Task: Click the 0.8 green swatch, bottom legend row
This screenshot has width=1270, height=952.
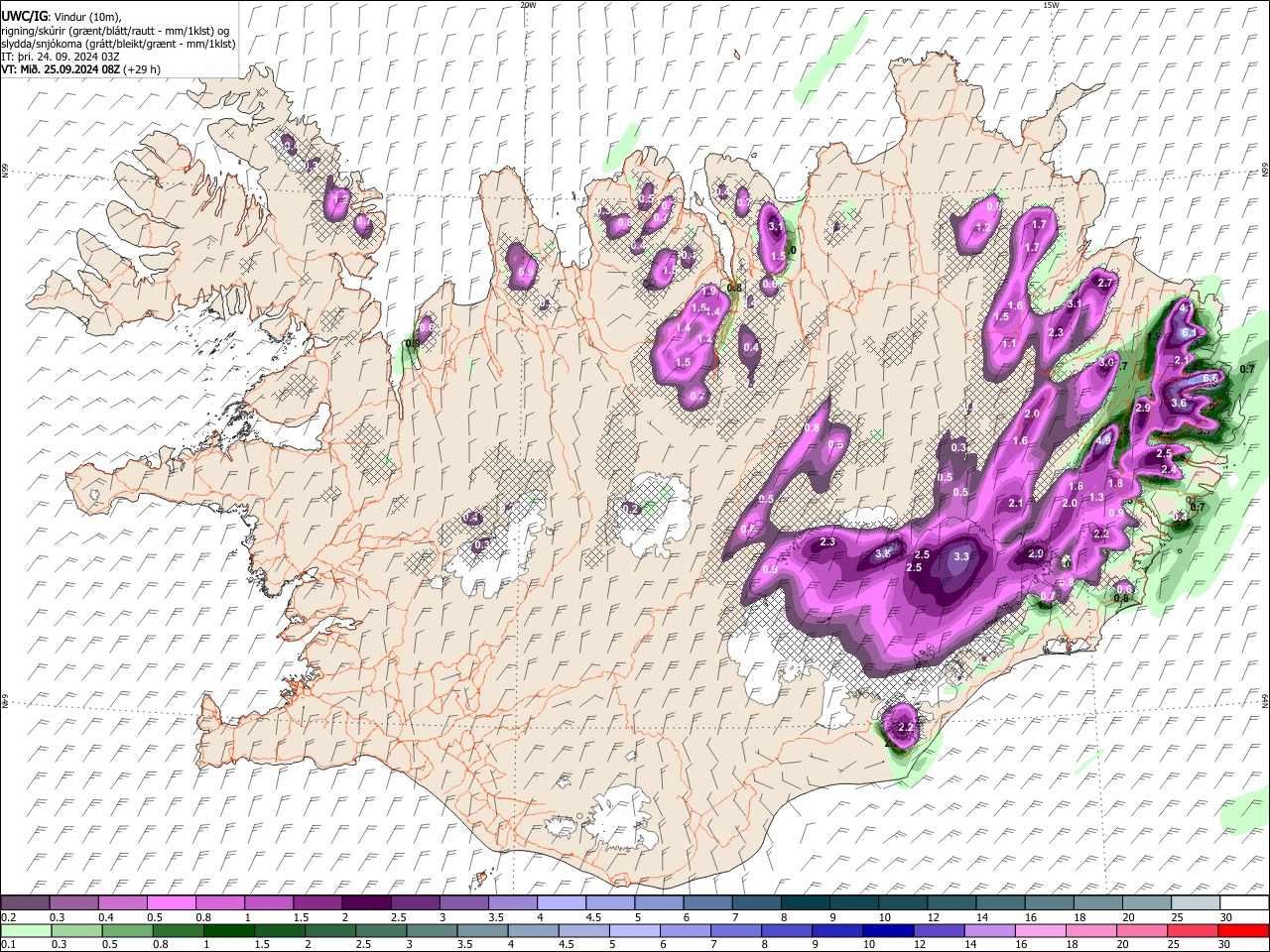Action: [x=178, y=930]
